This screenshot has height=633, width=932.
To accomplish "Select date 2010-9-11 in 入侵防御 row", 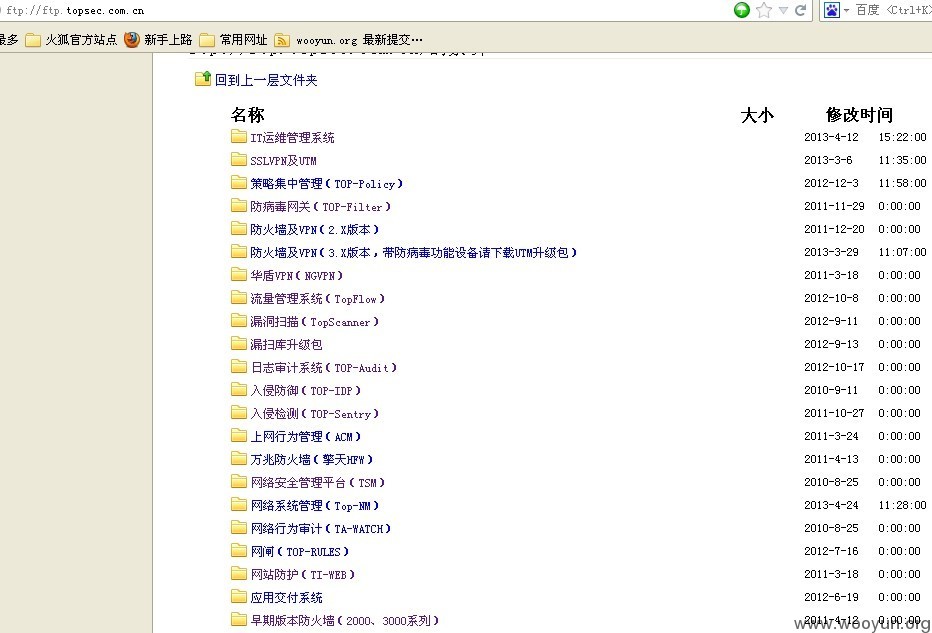I will [x=831, y=390].
